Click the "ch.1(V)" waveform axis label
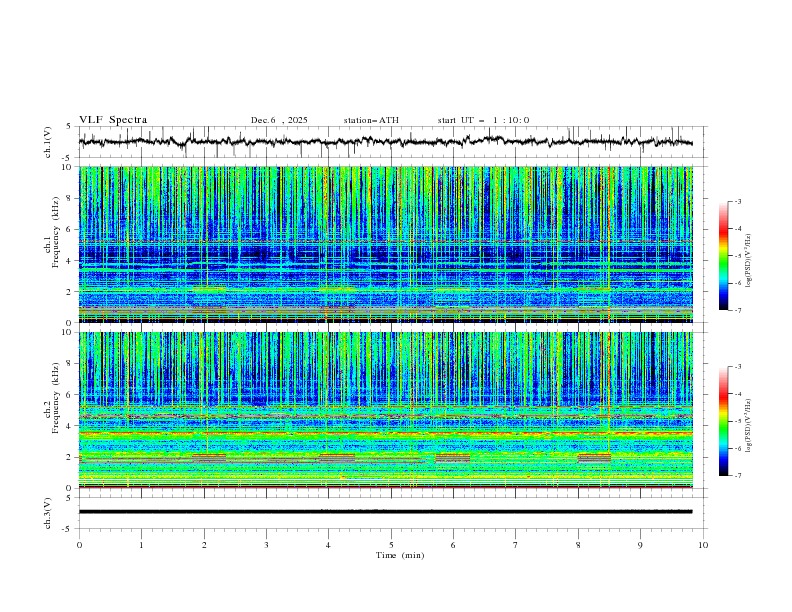This screenshot has height=612, width=792. click(47, 142)
